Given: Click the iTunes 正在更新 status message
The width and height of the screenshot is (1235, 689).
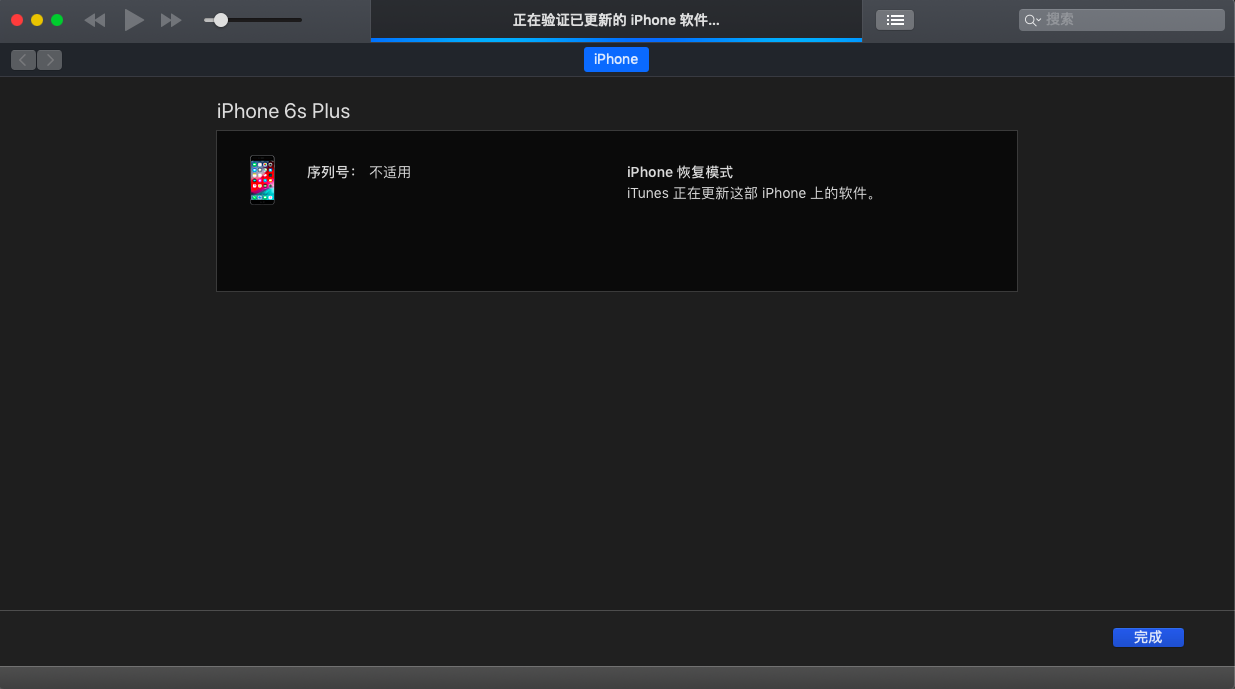Looking at the screenshot, I should pos(752,193).
